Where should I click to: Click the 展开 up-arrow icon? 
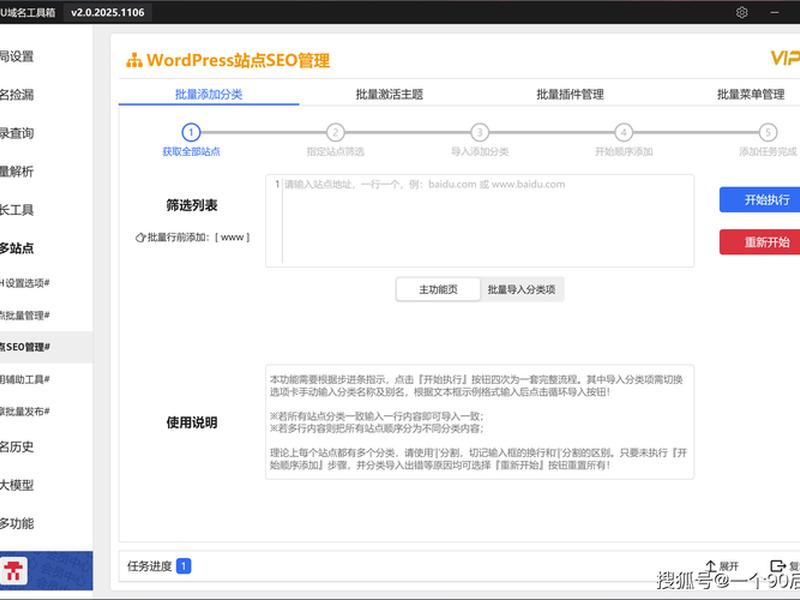711,566
